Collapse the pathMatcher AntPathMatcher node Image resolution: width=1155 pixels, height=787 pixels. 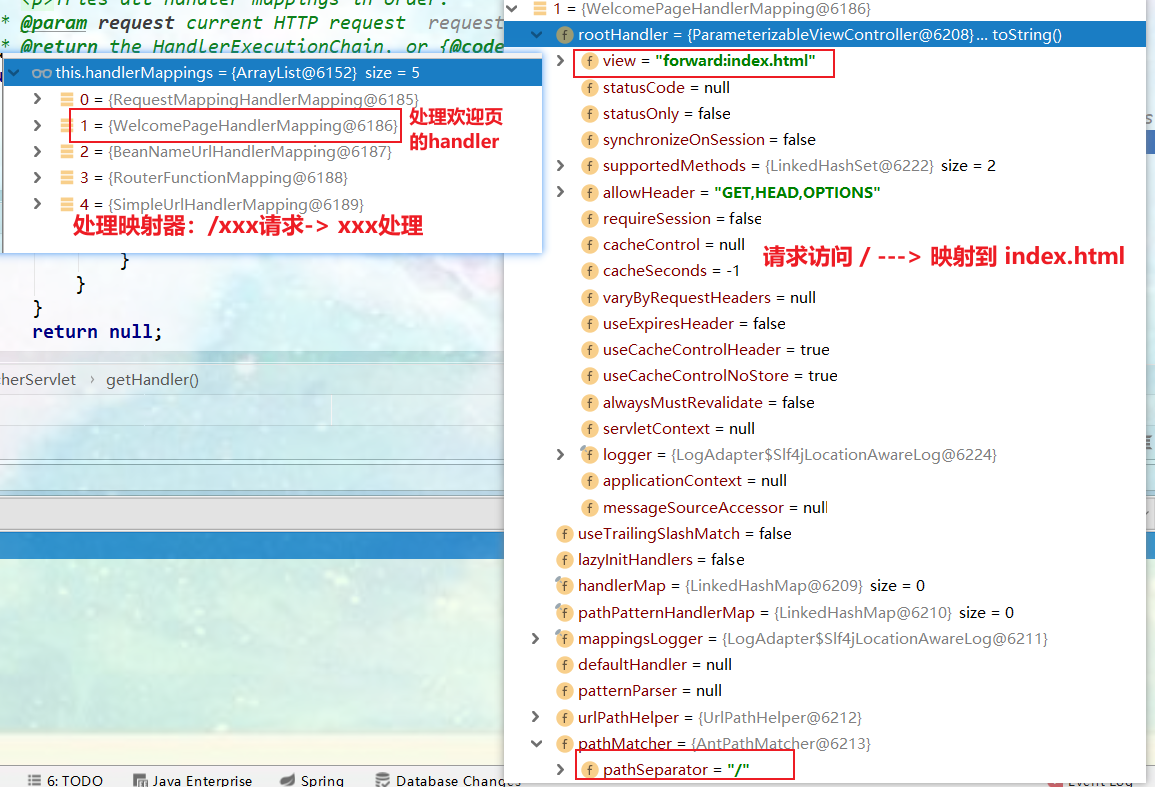536,744
